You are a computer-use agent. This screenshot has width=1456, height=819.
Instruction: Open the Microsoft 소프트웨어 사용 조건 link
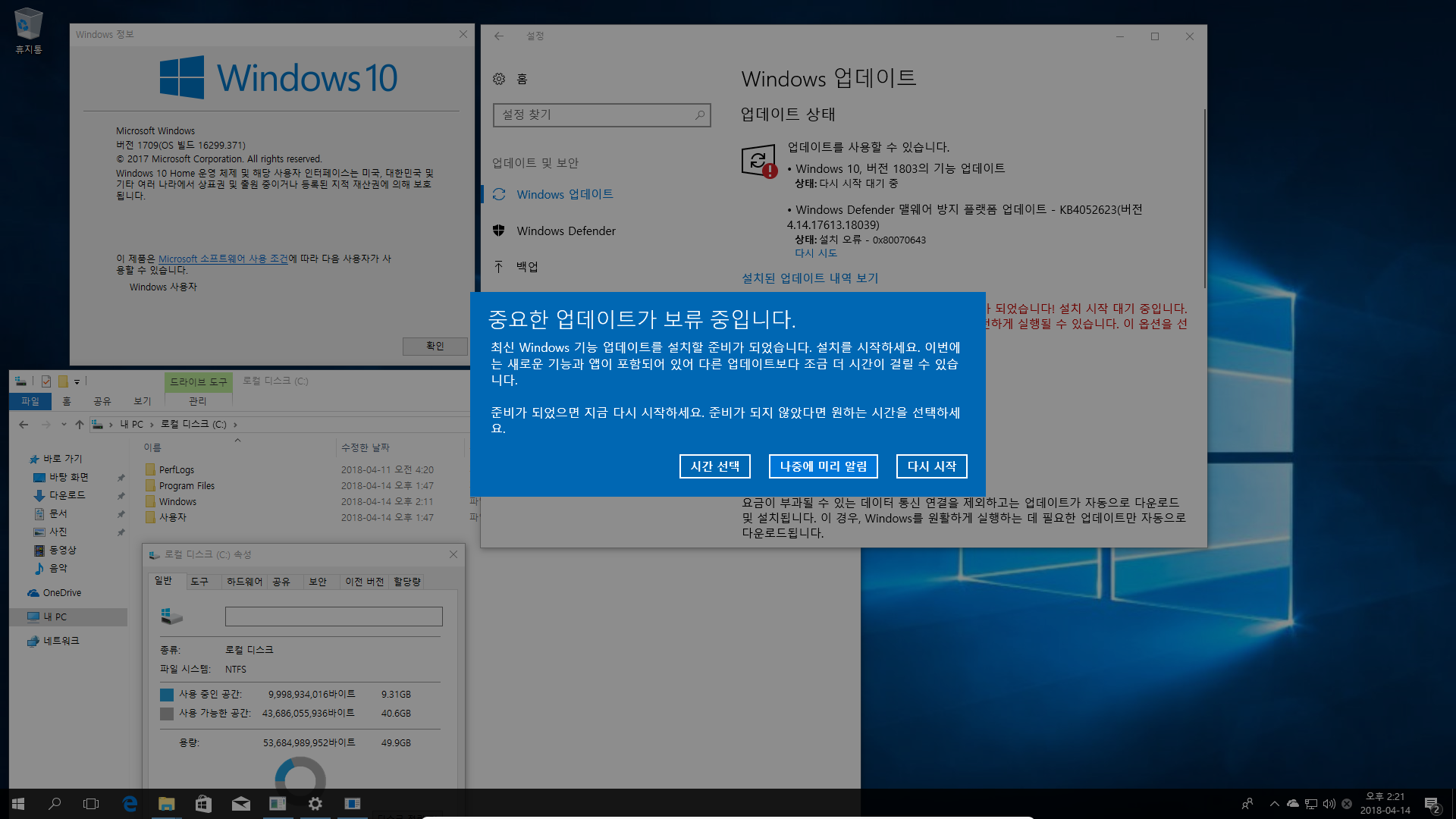223,259
